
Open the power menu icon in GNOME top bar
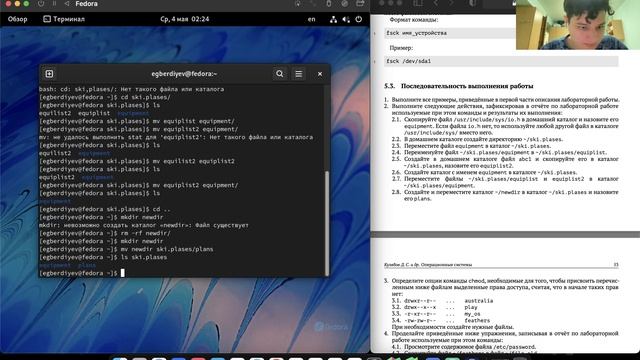point(359,19)
